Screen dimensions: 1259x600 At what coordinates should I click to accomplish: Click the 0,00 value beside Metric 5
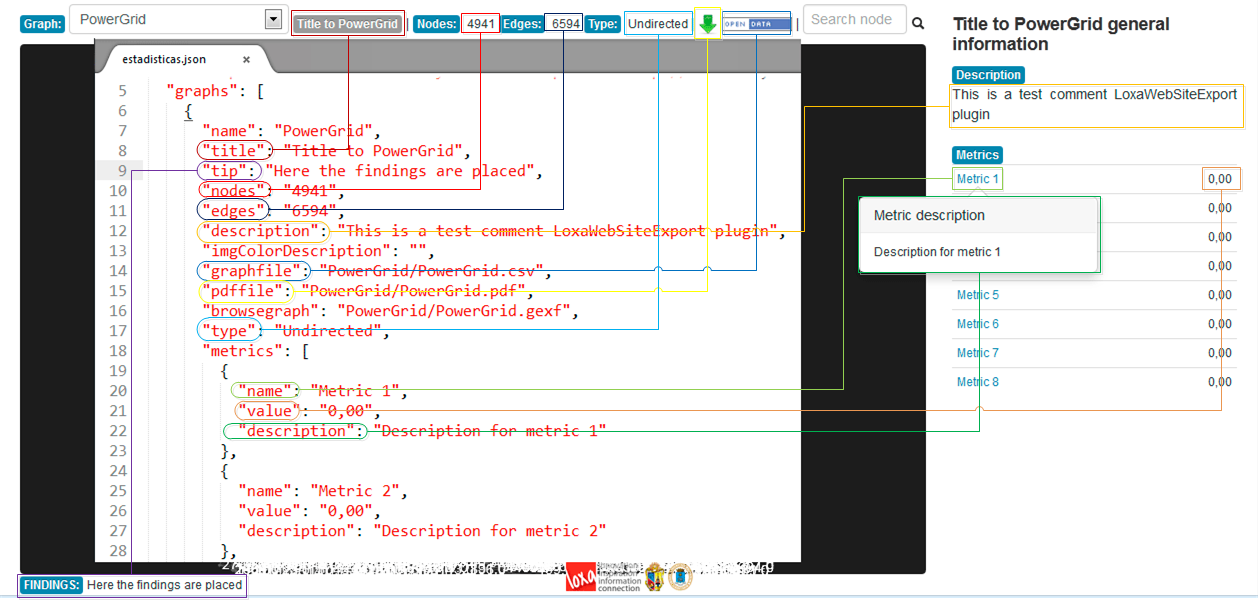[x=1220, y=295]
